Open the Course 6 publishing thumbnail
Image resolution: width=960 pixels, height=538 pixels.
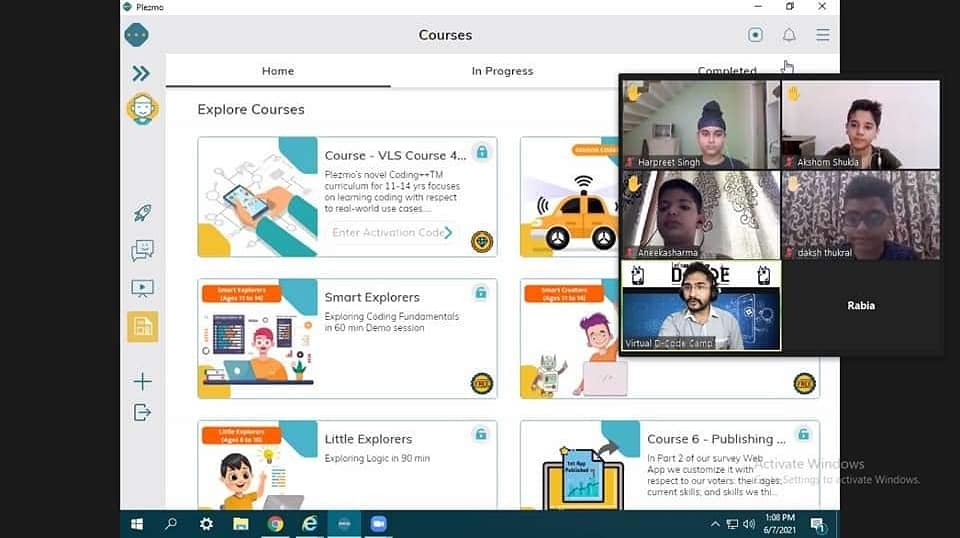(x=580, y=465)
